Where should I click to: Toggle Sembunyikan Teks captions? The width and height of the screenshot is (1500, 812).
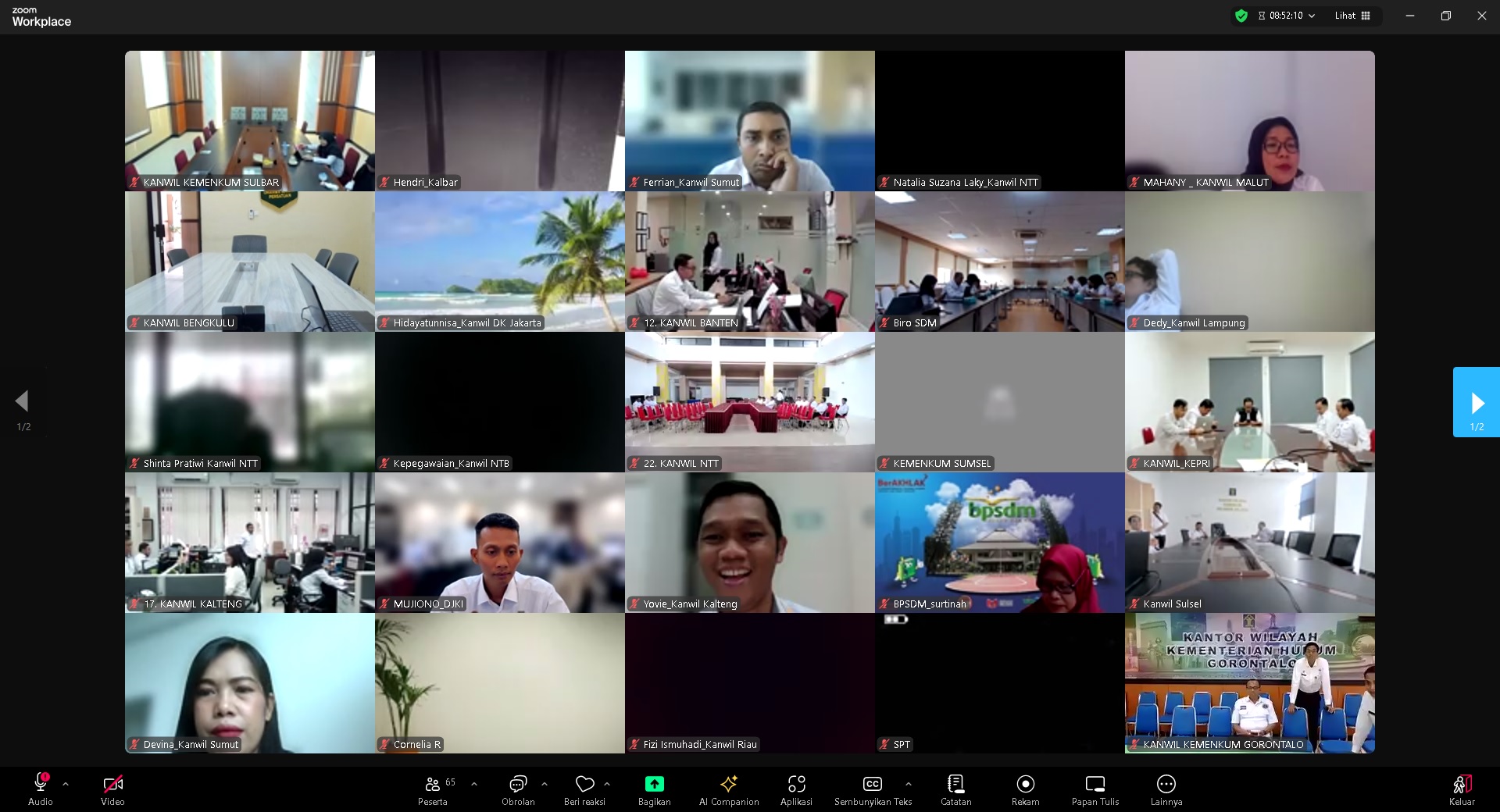tap(872, 789)
